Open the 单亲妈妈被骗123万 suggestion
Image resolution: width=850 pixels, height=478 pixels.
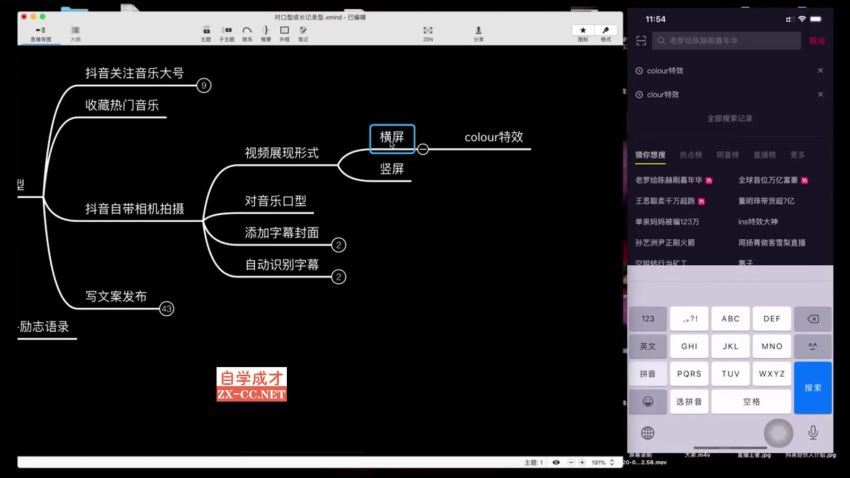click(667, 222)
